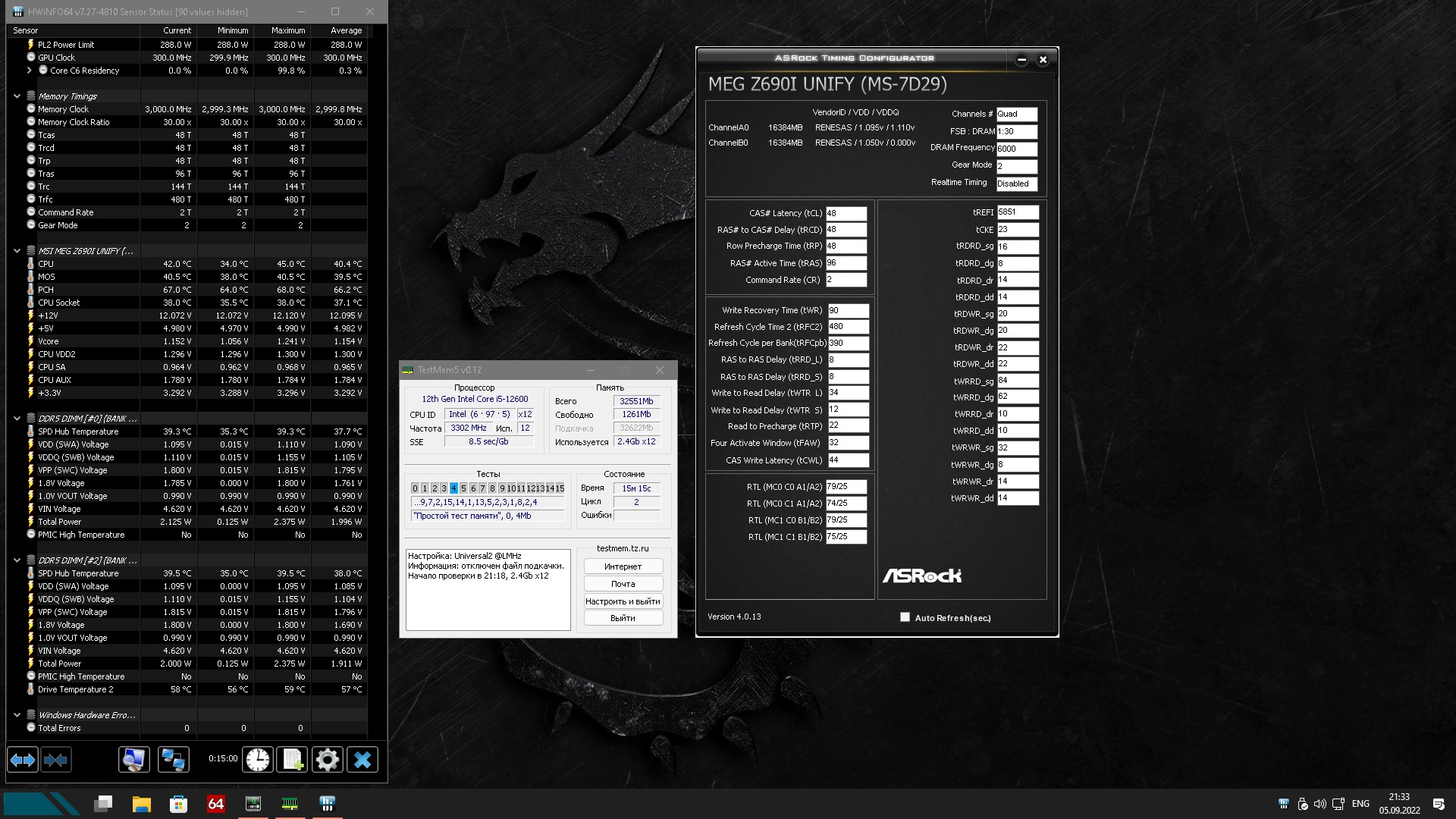1456x819 pixels.
Task: Open AIDA64 from the taskbar
Action: 216,804
